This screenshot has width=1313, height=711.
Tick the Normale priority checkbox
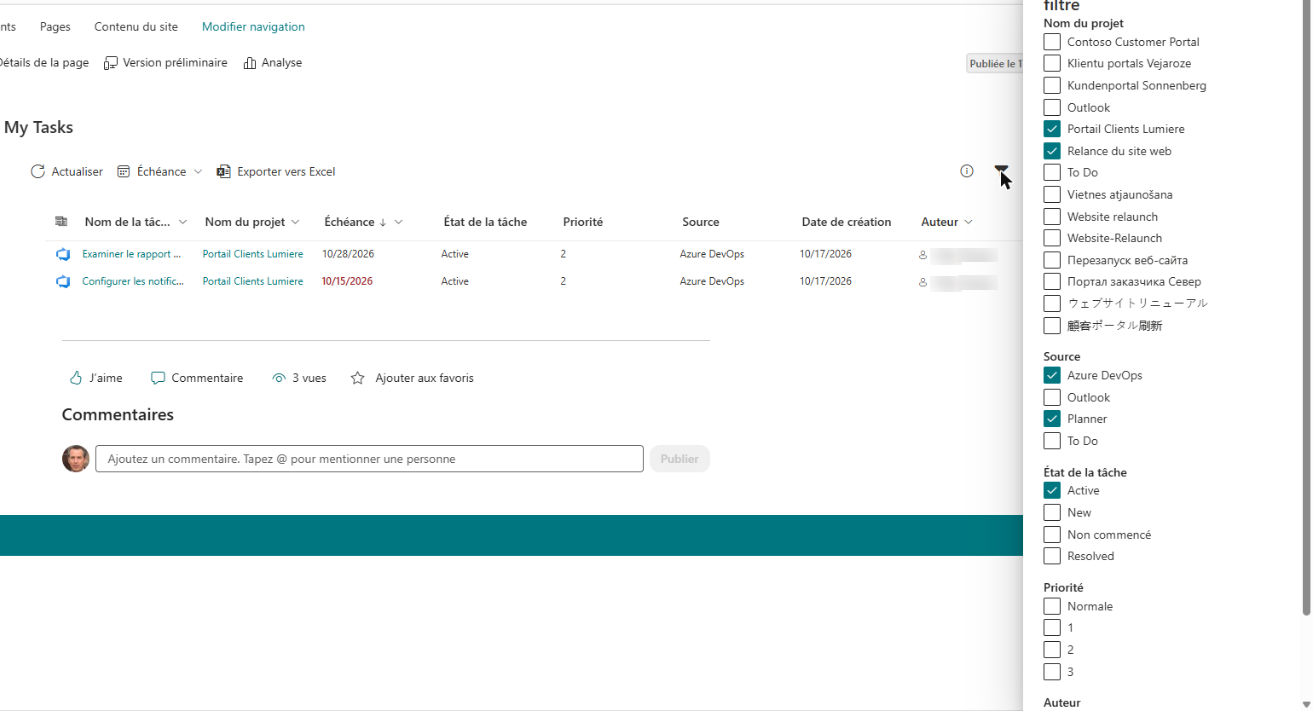click(x=1052, y=606)
